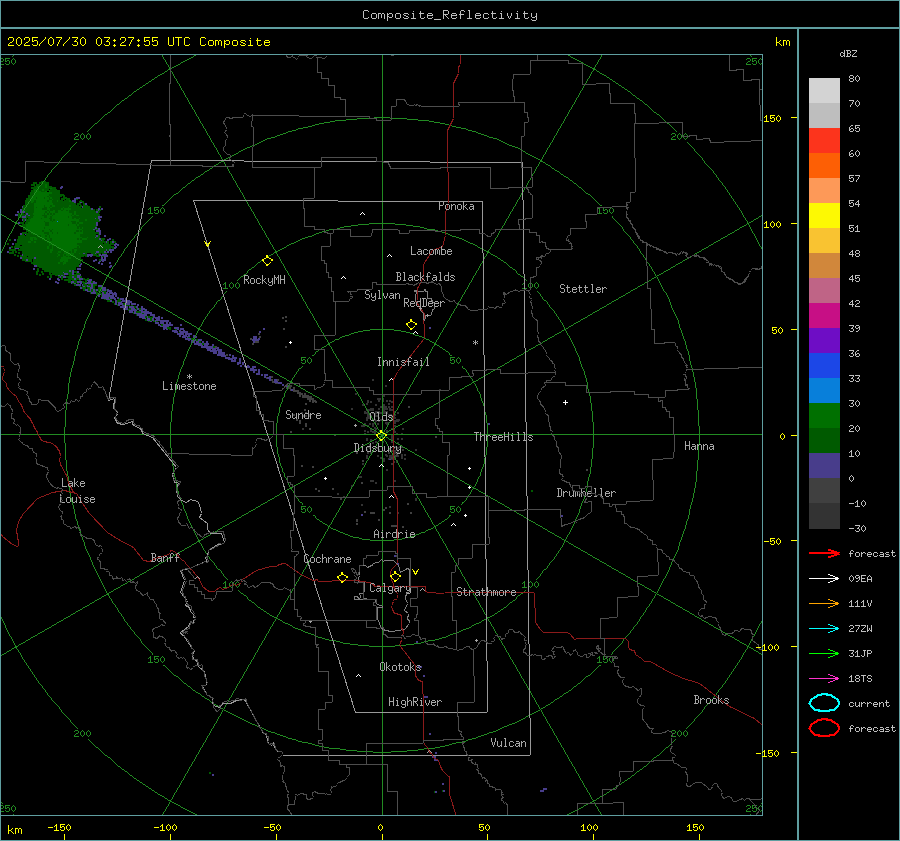Image resolution: width=900 pixels, height=841 pixels.
Task: Click the Limestone label
Action: (x=189, y=386)
